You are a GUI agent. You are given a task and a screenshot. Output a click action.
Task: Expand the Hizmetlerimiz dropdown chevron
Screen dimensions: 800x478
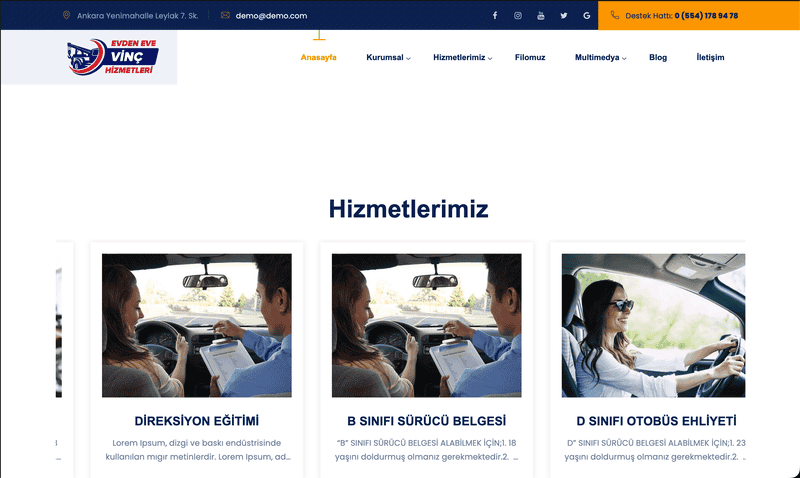pos(490,58)
